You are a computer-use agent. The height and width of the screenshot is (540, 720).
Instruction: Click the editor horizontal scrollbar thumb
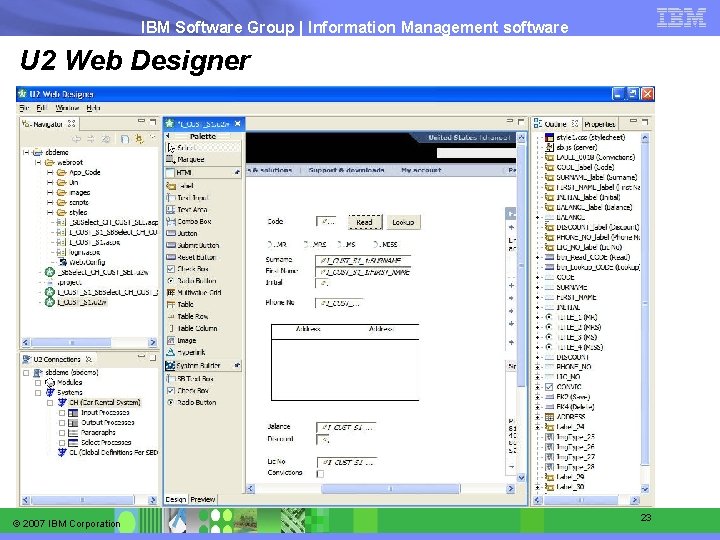click(390, 489)
